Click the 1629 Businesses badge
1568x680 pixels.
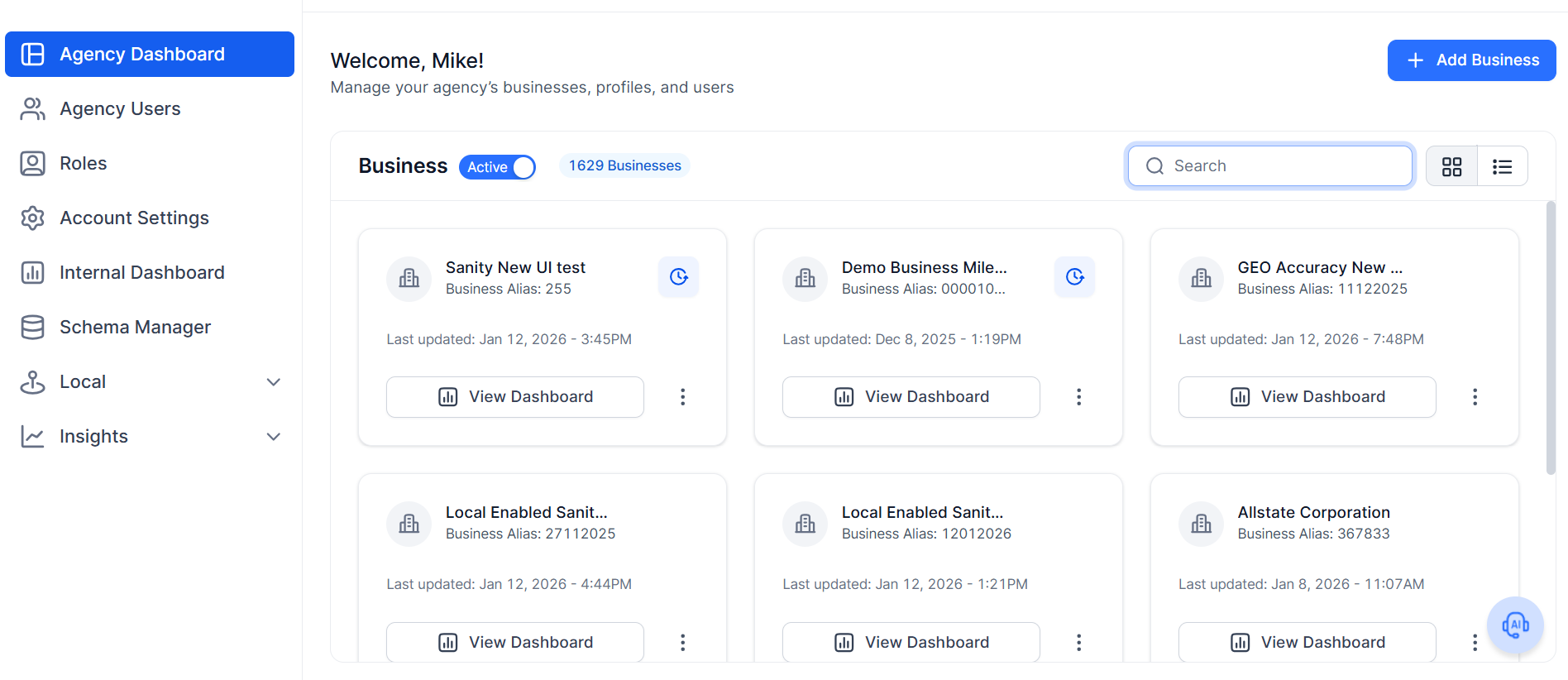click(x=624, y=165)
